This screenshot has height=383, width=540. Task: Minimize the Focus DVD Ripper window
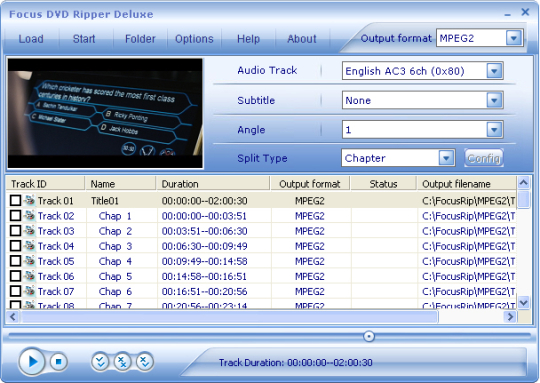508,14
